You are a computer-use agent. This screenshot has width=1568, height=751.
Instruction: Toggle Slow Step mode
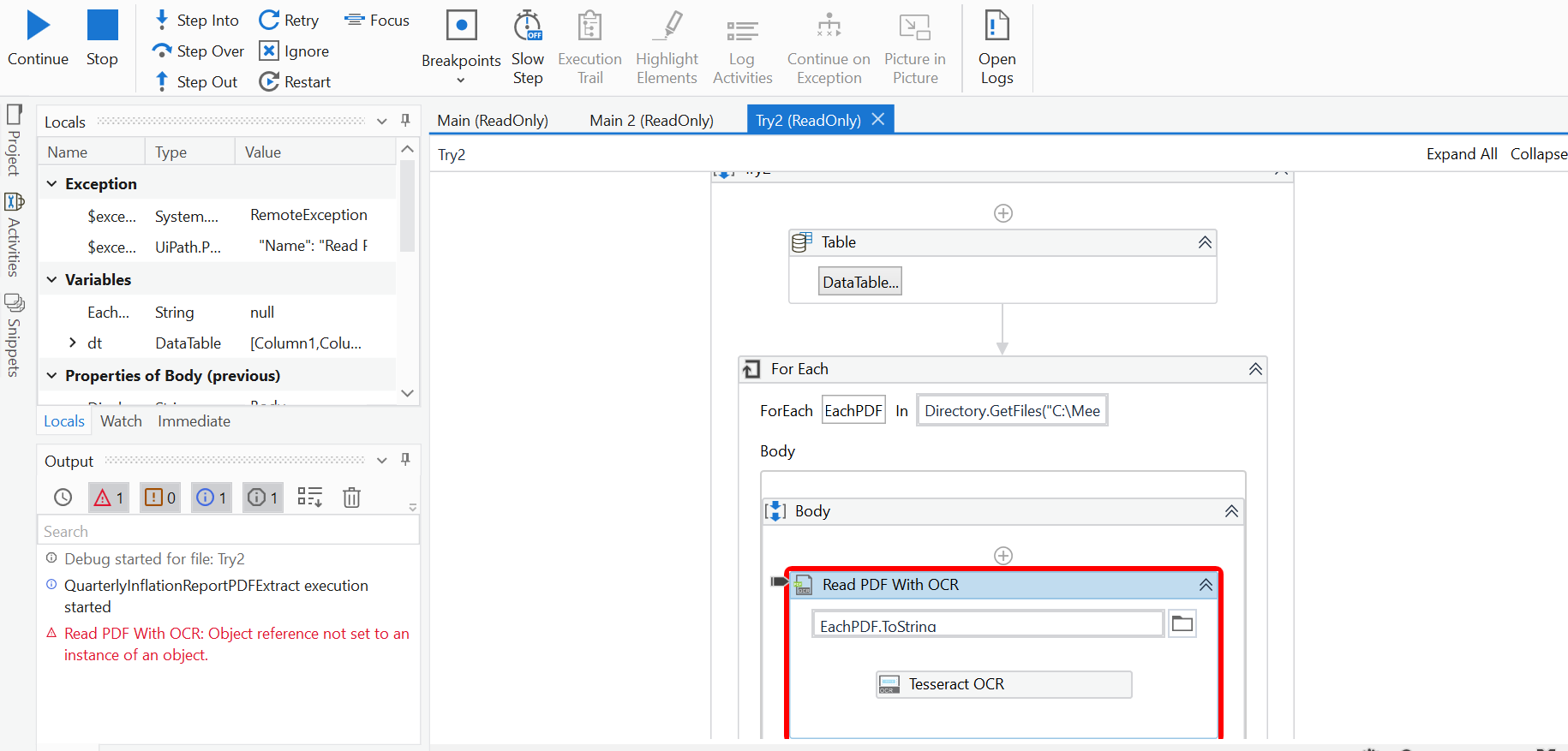[x=528, y=47]
